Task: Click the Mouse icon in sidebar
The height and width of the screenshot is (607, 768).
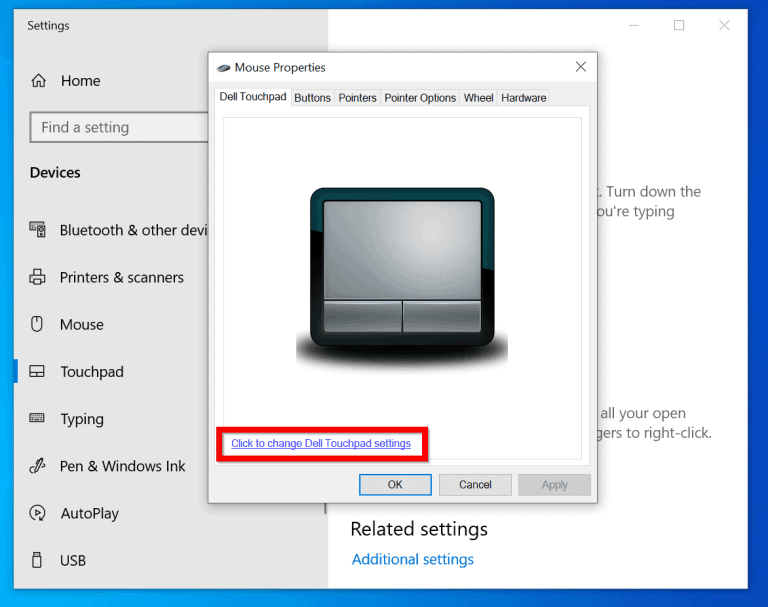Action: [x=37, y=324]
